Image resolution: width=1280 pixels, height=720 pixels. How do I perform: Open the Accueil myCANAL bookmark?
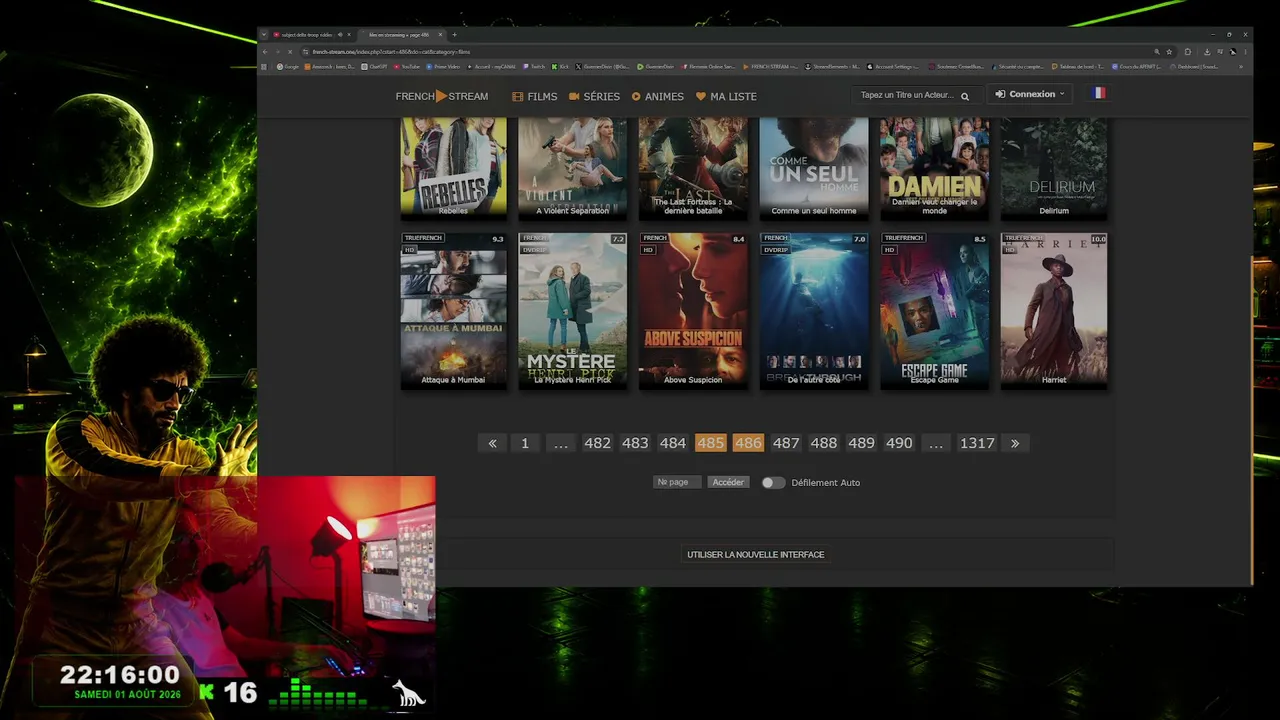click(x=492, y=67)
